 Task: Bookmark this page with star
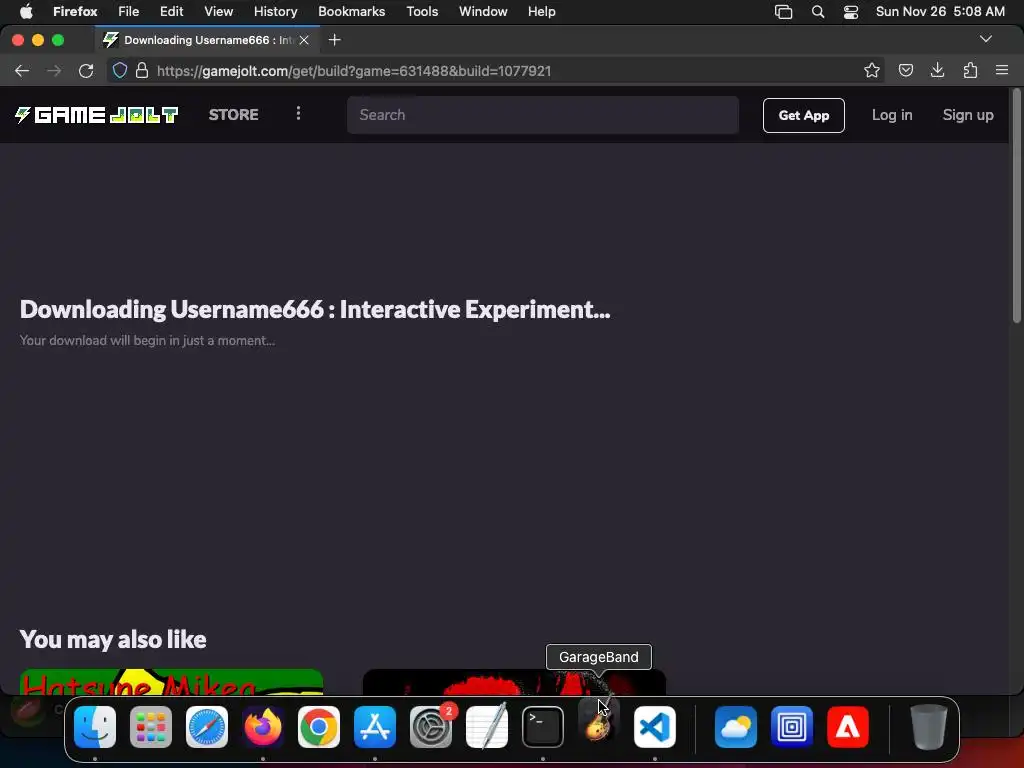point(872,71)
